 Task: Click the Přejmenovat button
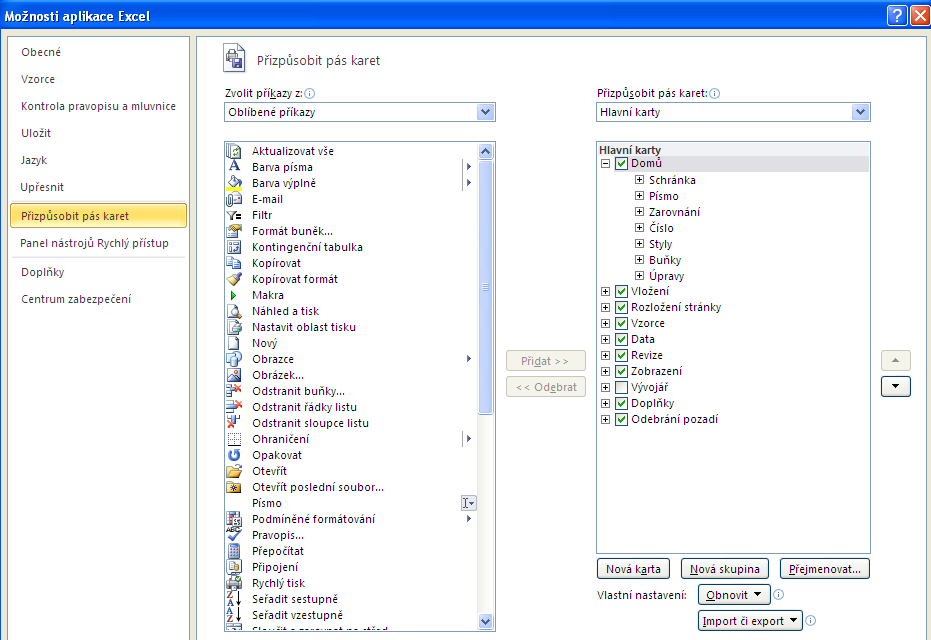[825, 569]
